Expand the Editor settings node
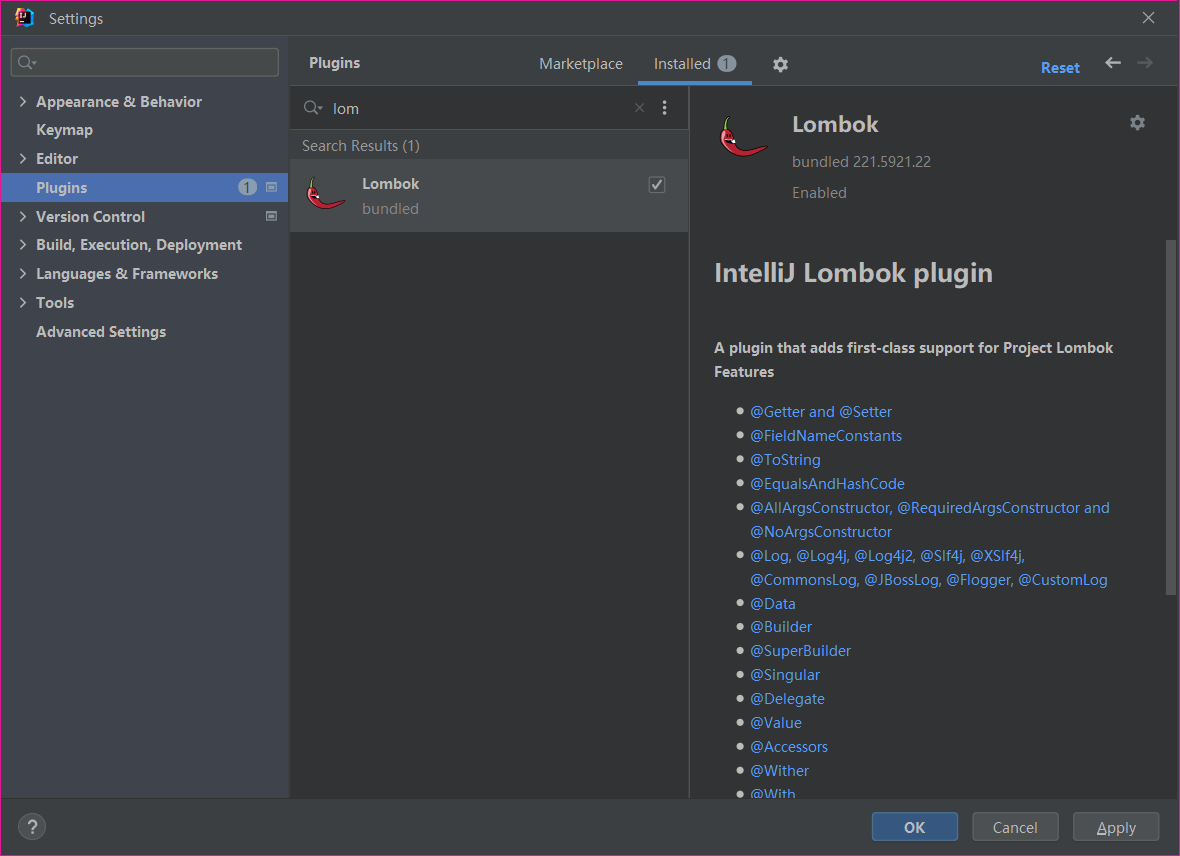Viewport: 1180px width, 856px height. pos(23,158)
